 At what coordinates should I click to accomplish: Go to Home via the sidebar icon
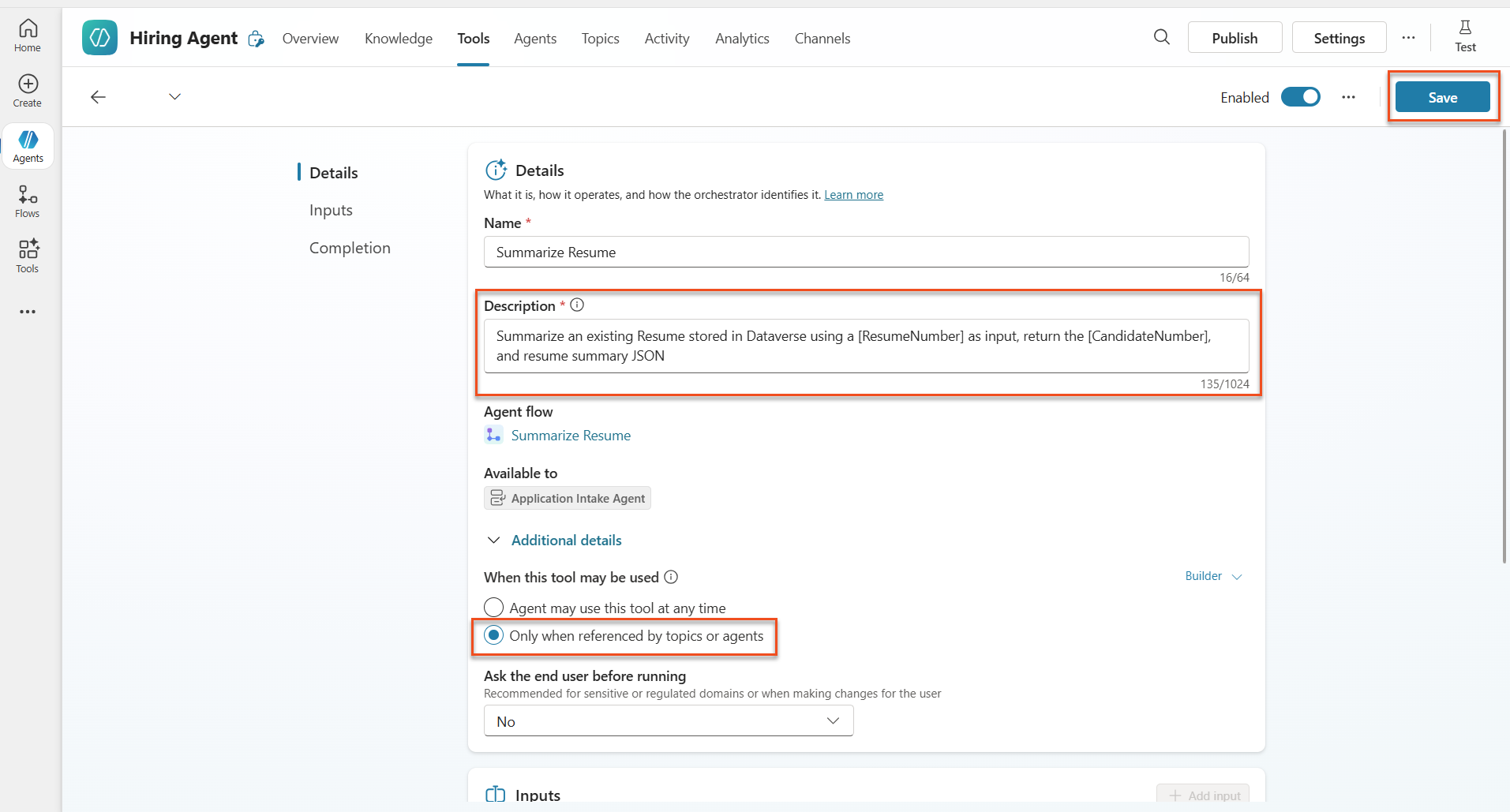[x=28, y=33]
